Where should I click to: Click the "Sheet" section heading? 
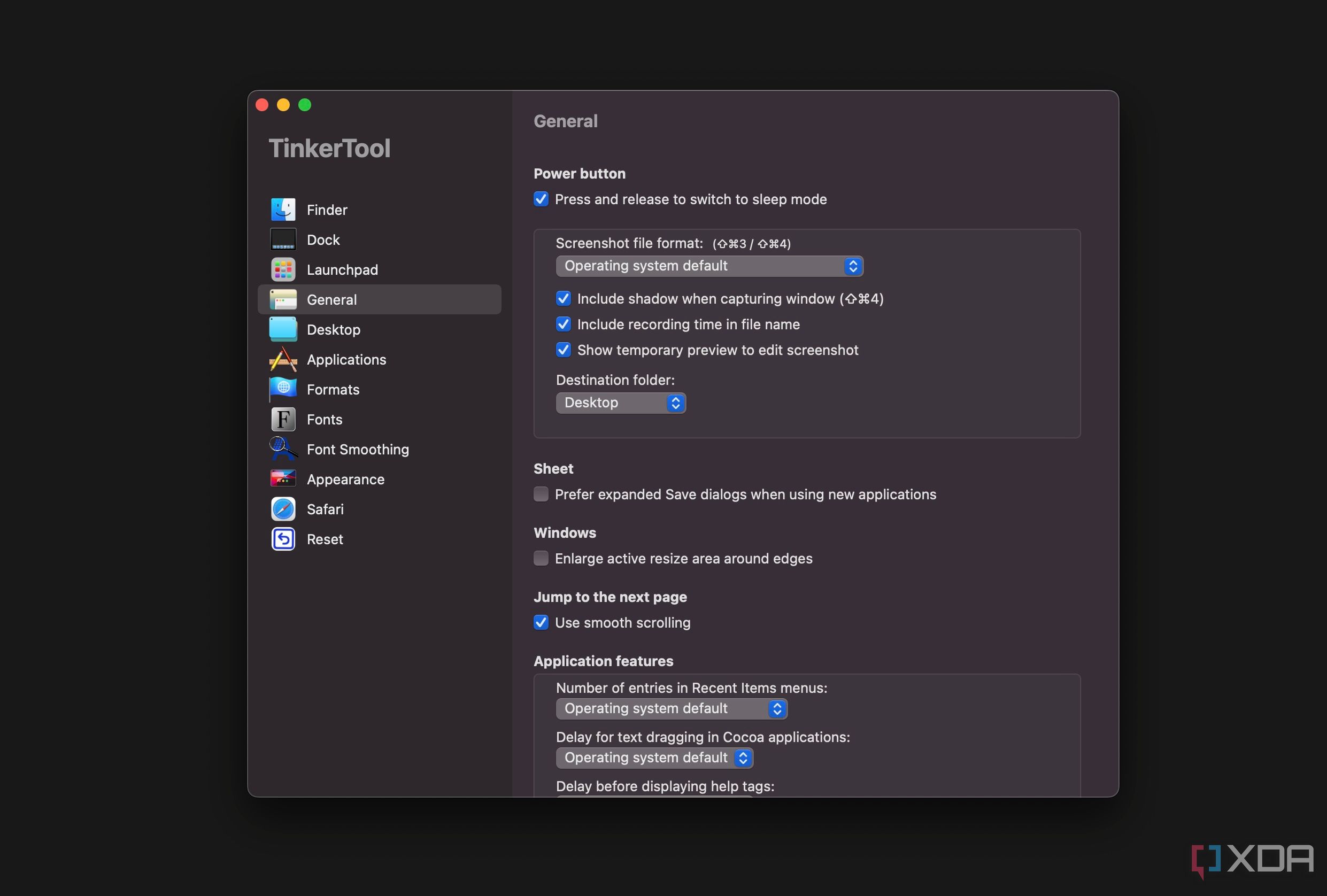553,468
